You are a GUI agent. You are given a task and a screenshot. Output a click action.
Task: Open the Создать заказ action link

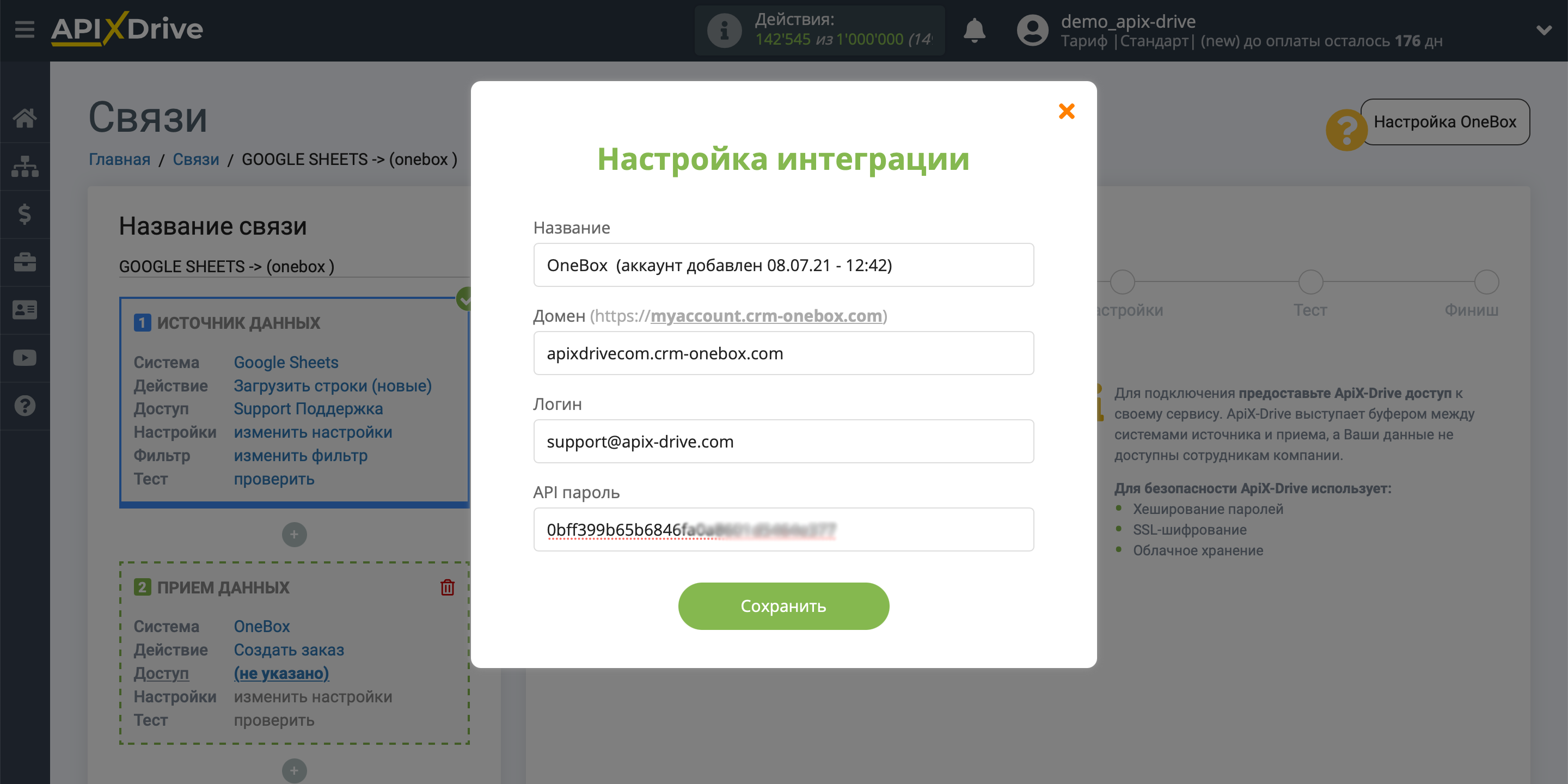coord(289,650)
